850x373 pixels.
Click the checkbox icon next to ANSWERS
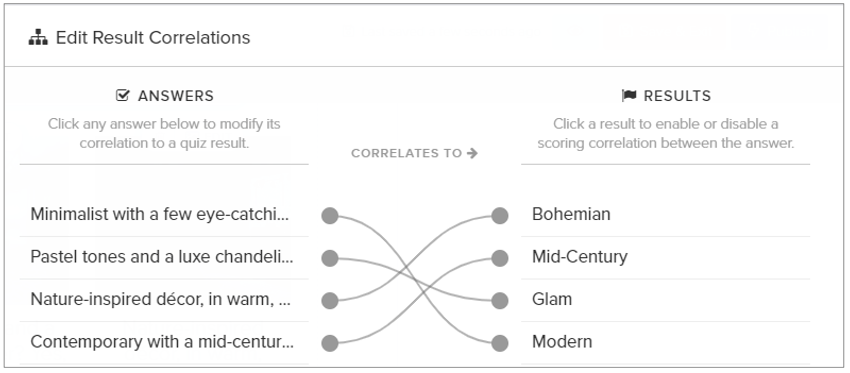coord(123,96)
